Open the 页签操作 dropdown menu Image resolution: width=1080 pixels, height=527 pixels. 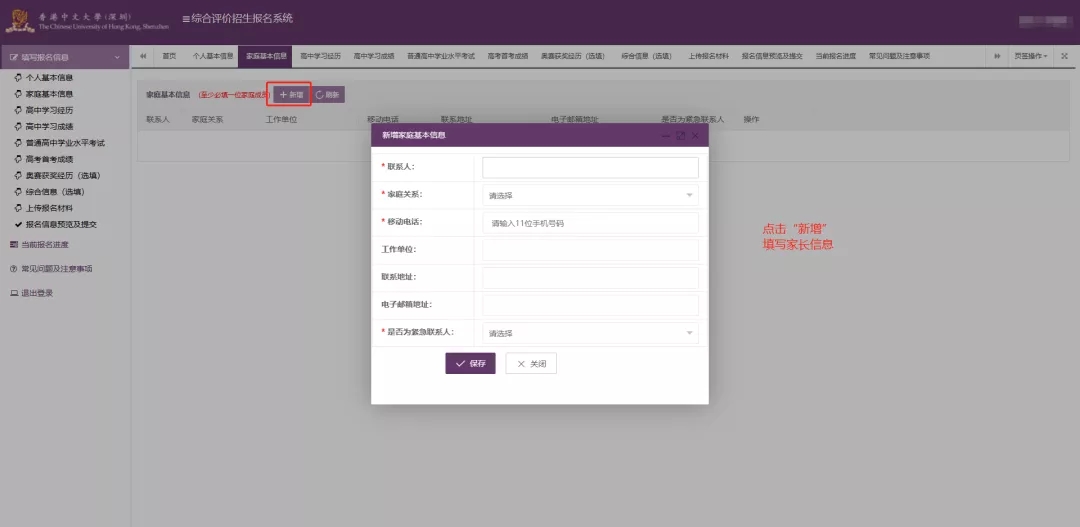[1031, 56]
